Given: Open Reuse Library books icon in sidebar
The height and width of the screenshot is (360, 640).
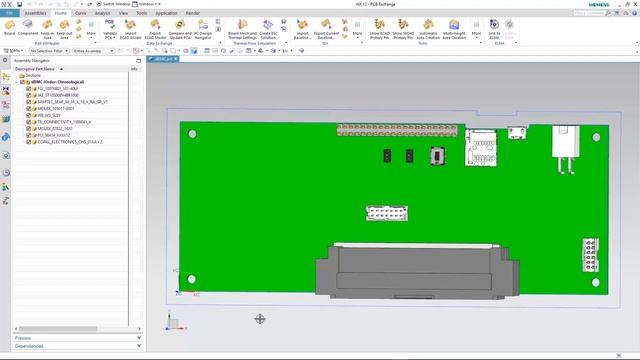Looking at the screenshot, I should coord(6,119).
